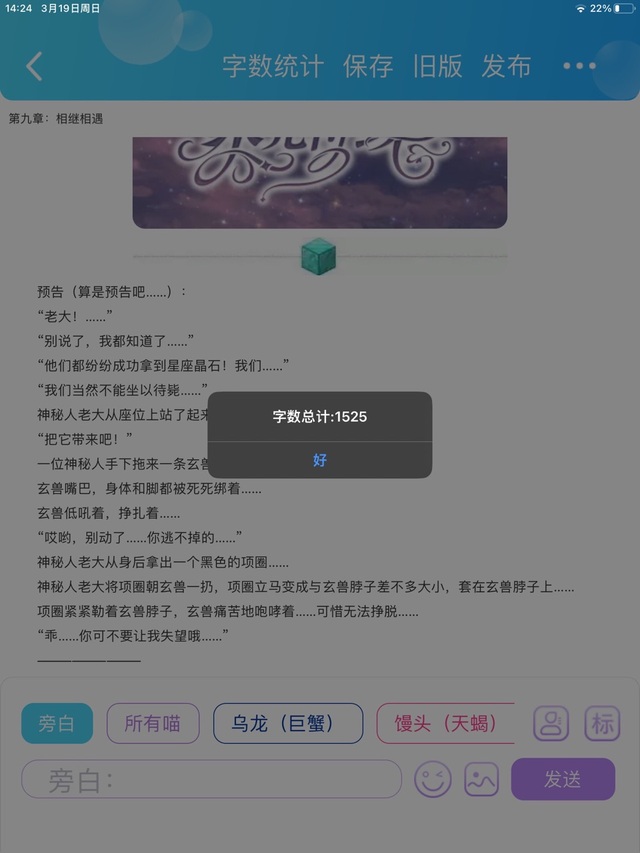Open the emoji smiley picker
This screenshot has width=640, height=853.
[433, 779]
